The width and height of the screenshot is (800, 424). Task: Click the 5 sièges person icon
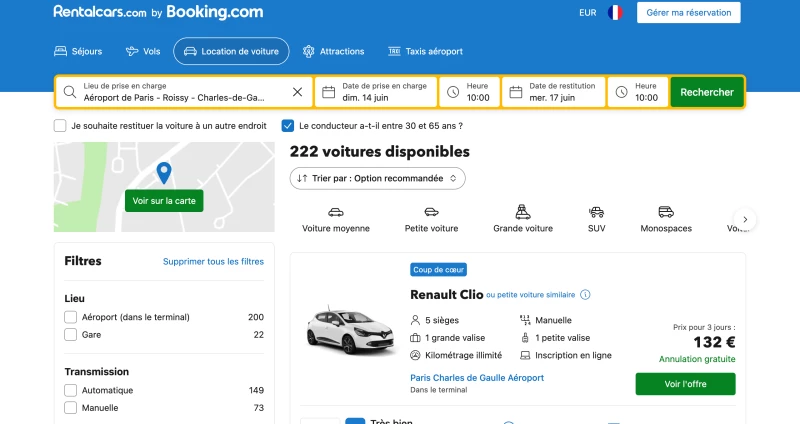(x=415, y=320)
